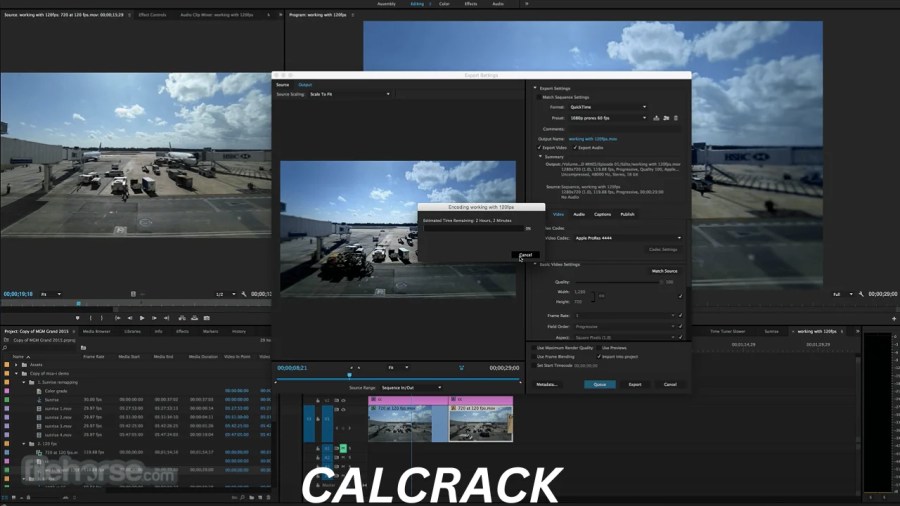Screen dimensions: 900x506
Task: Click the Aspect Ratio Correction icon in export preview
Action: pos(461,368)
